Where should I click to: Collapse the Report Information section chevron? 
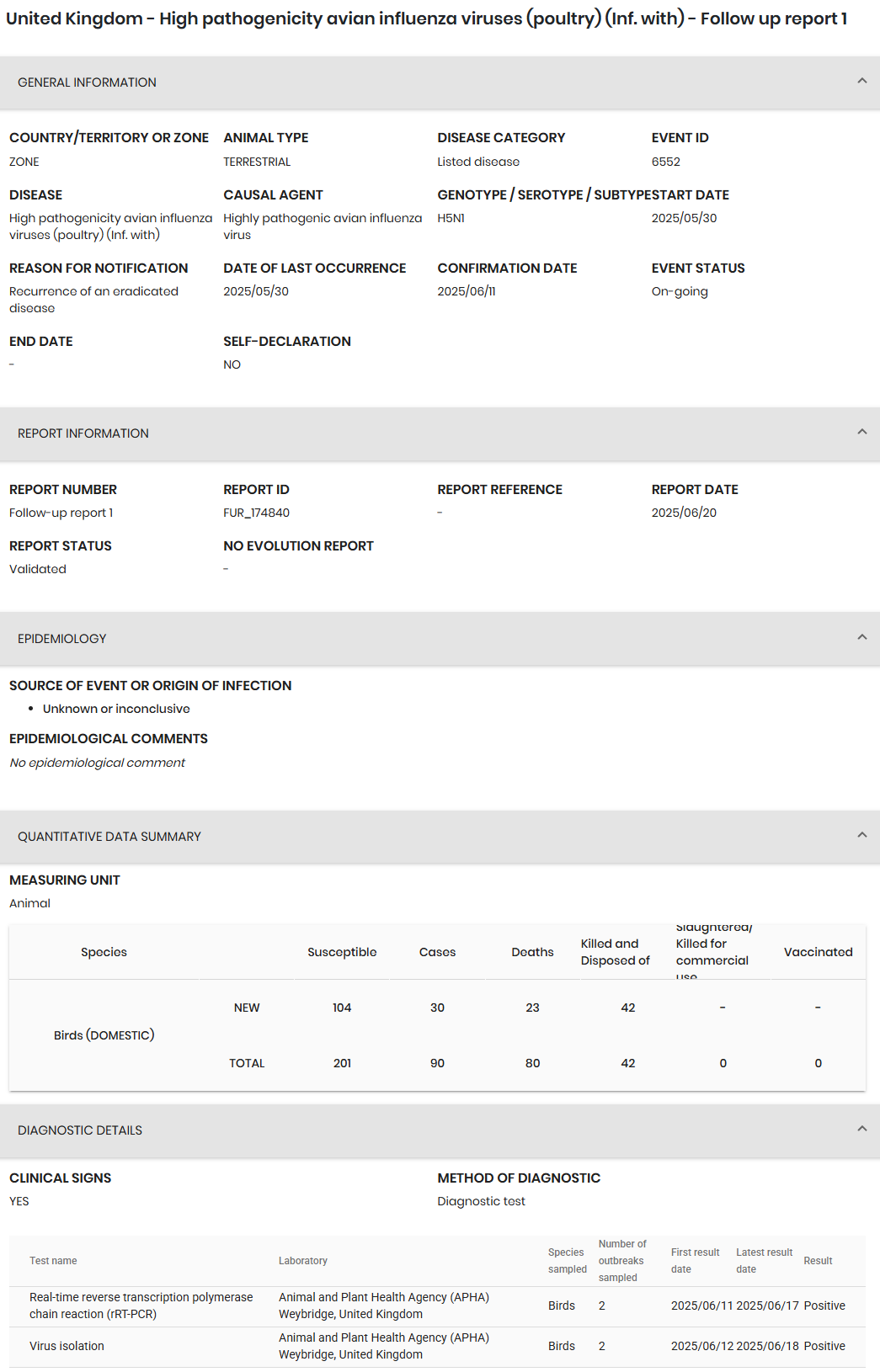(x=861, y=433)
